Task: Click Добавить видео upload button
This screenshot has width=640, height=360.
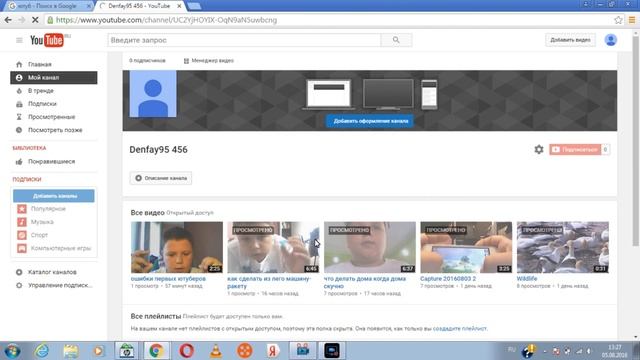Action: [570, 40]
